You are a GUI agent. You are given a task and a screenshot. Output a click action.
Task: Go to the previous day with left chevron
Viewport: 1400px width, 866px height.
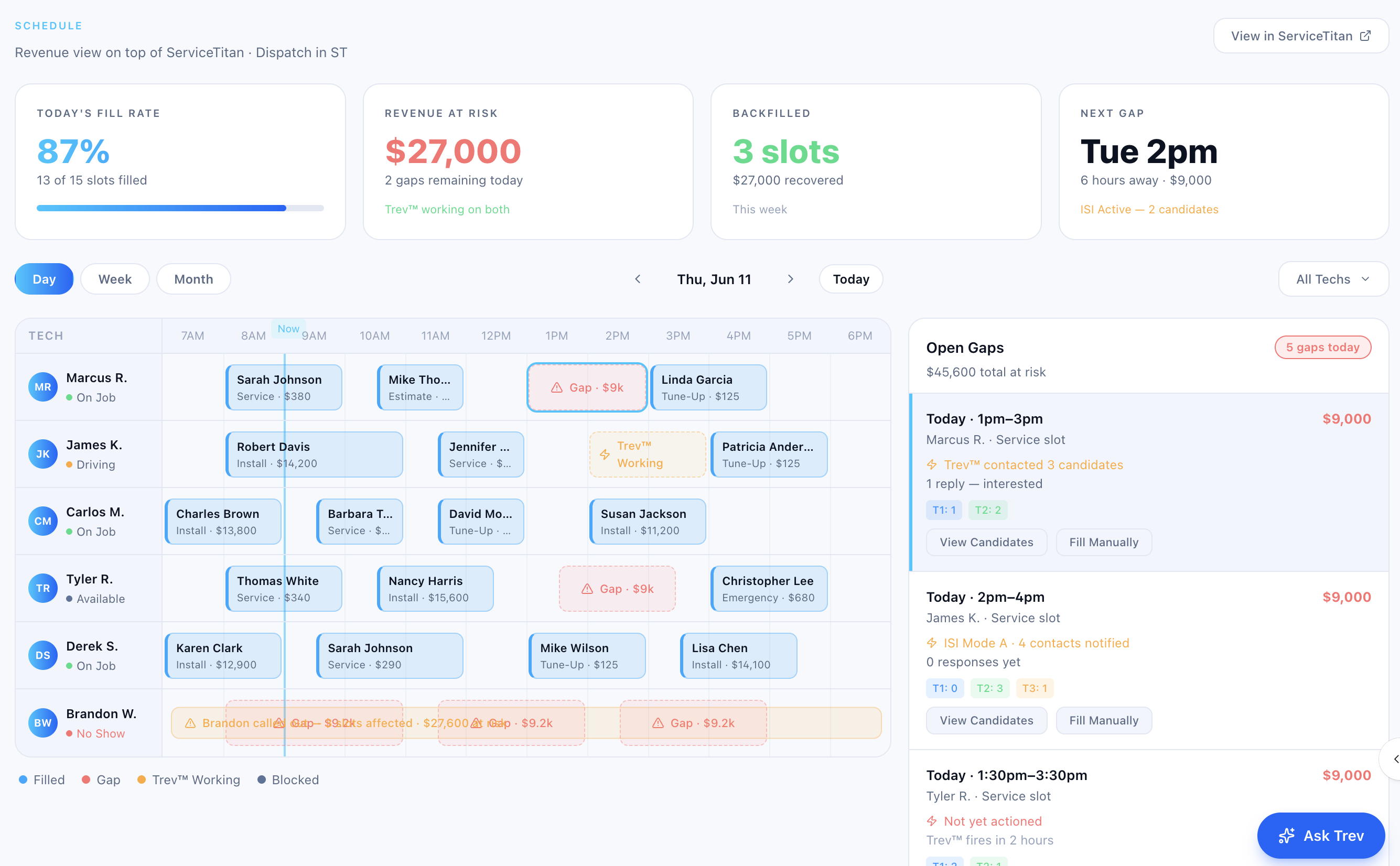(638, 279)
